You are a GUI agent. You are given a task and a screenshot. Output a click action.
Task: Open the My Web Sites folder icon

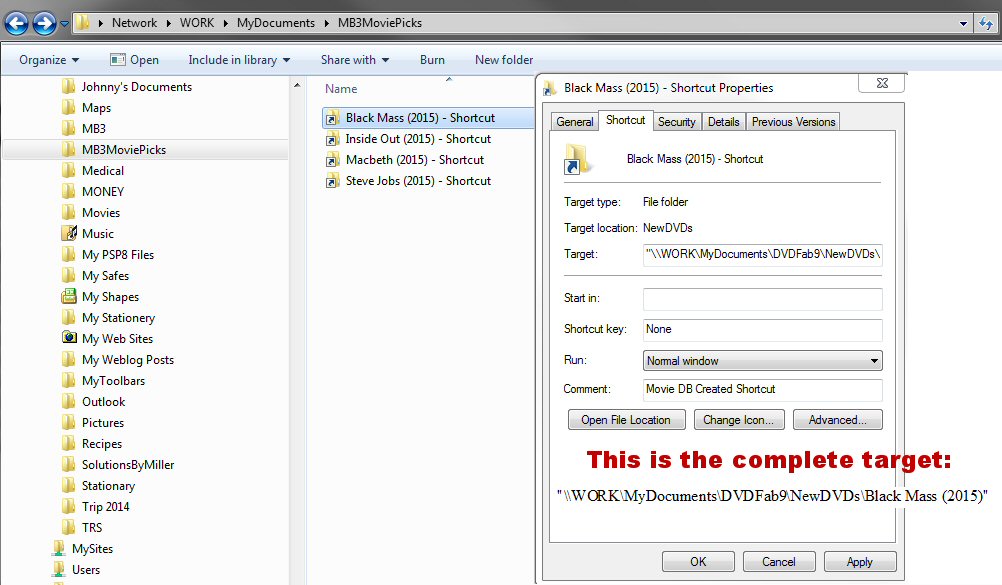(x=69, y=338)
